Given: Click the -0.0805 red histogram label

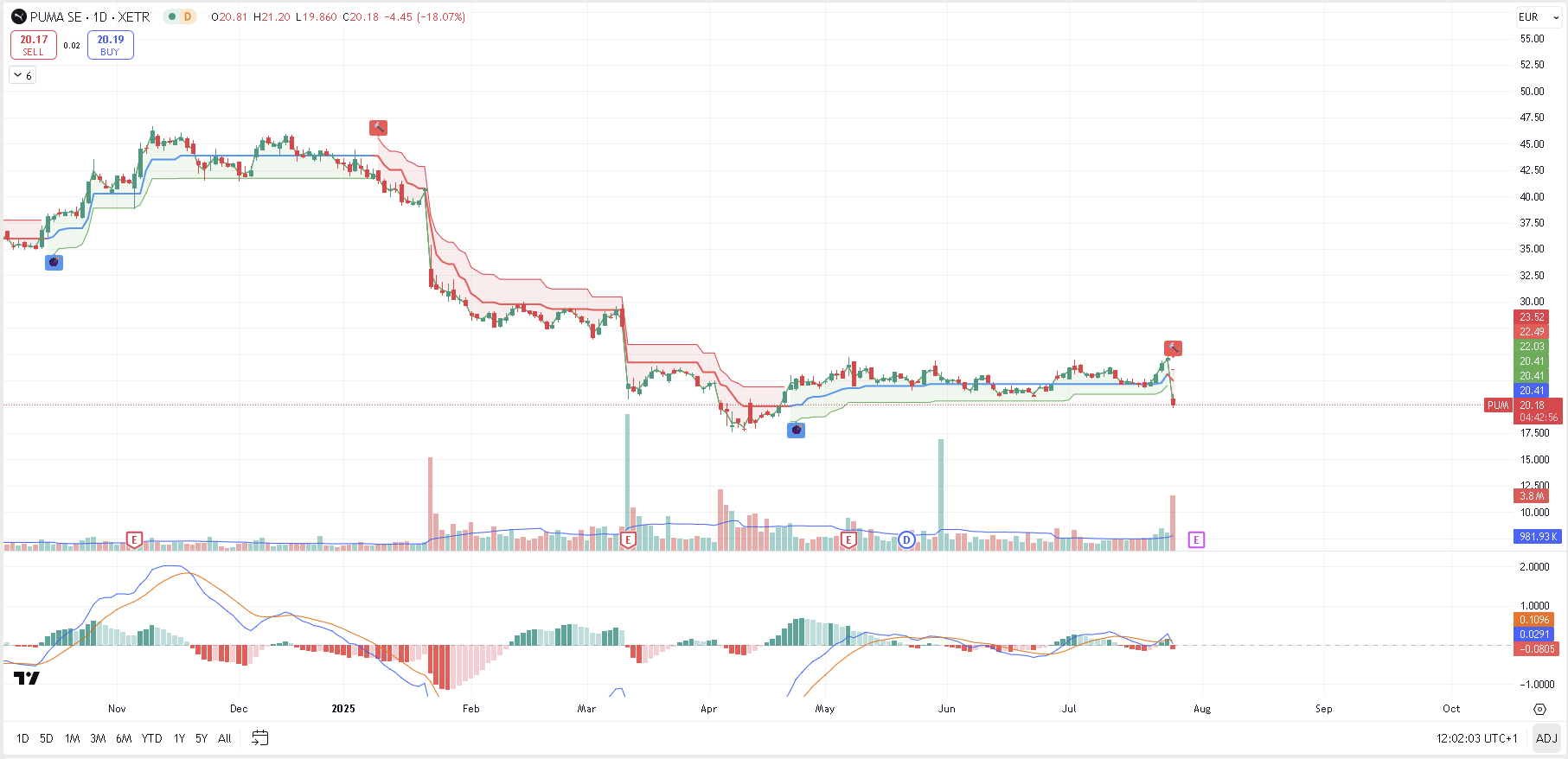Looking at the screenshot, I should tap(1536, 649).
